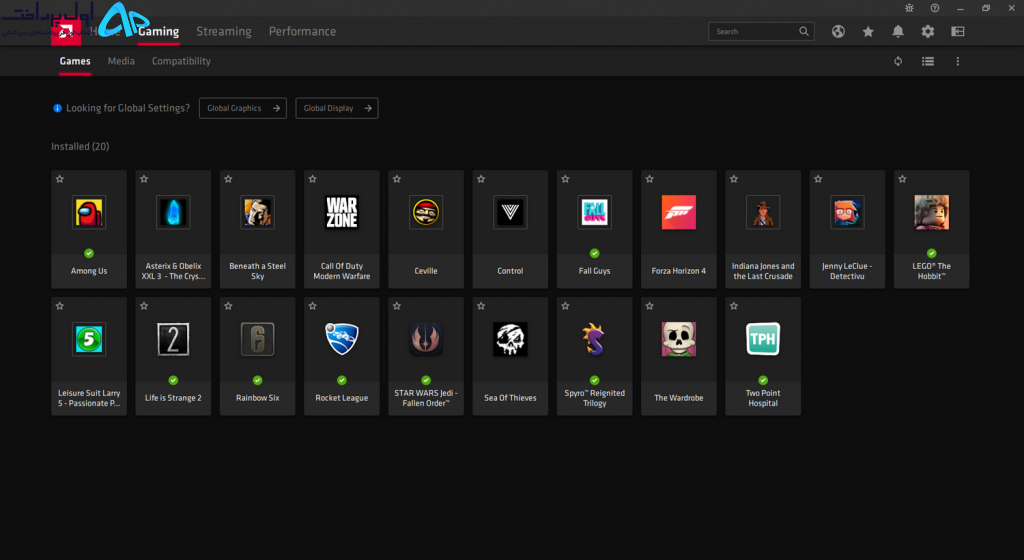1024x560 pixels.
Task: Select the Media sub-tab
Action: click(x=121, y=61)
